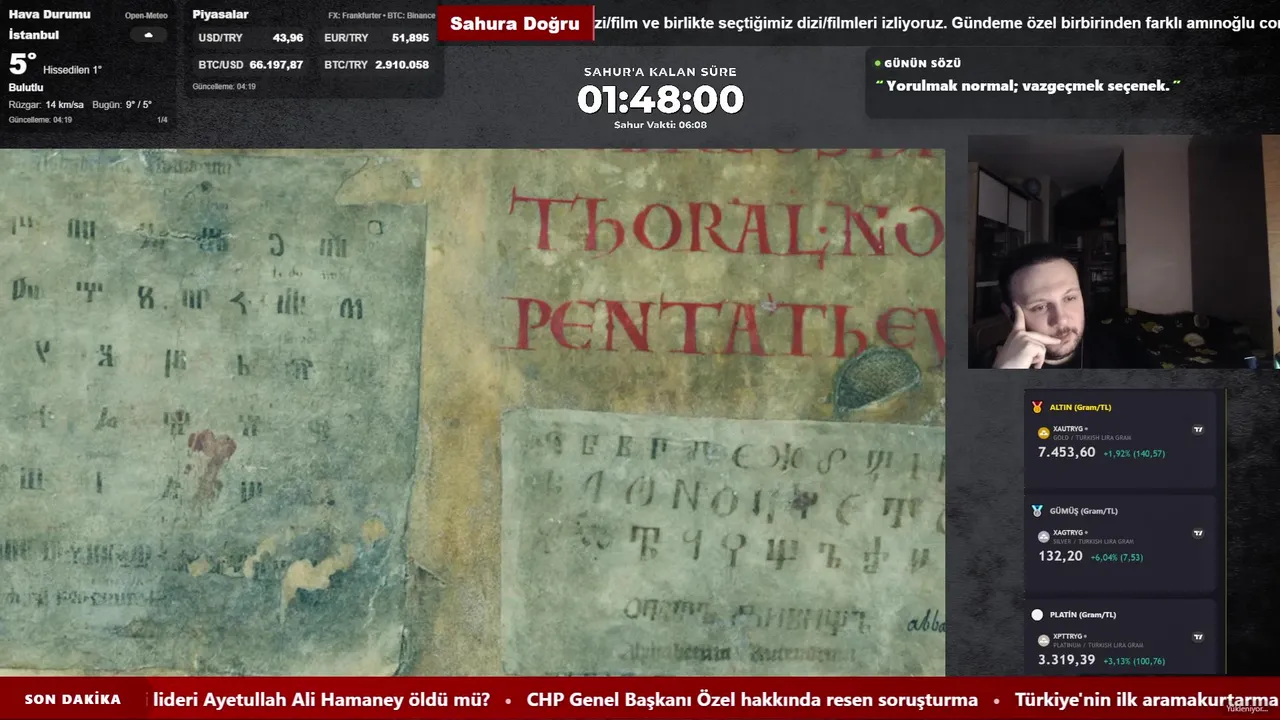Click the quote 'Yorulmak normal; vazgeçmek seçenek.'

pos(1028,86)
